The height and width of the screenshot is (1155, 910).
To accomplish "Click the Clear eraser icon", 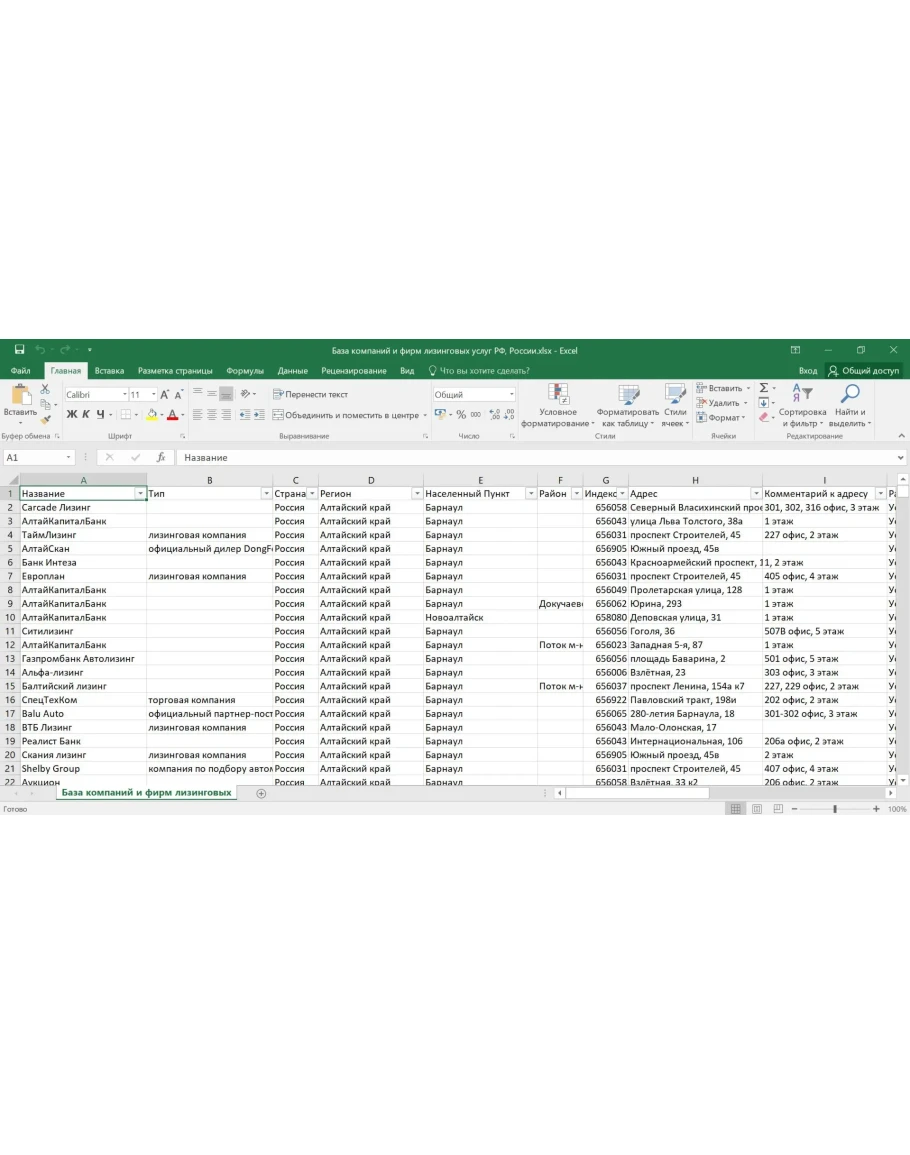I will point(764,418).
